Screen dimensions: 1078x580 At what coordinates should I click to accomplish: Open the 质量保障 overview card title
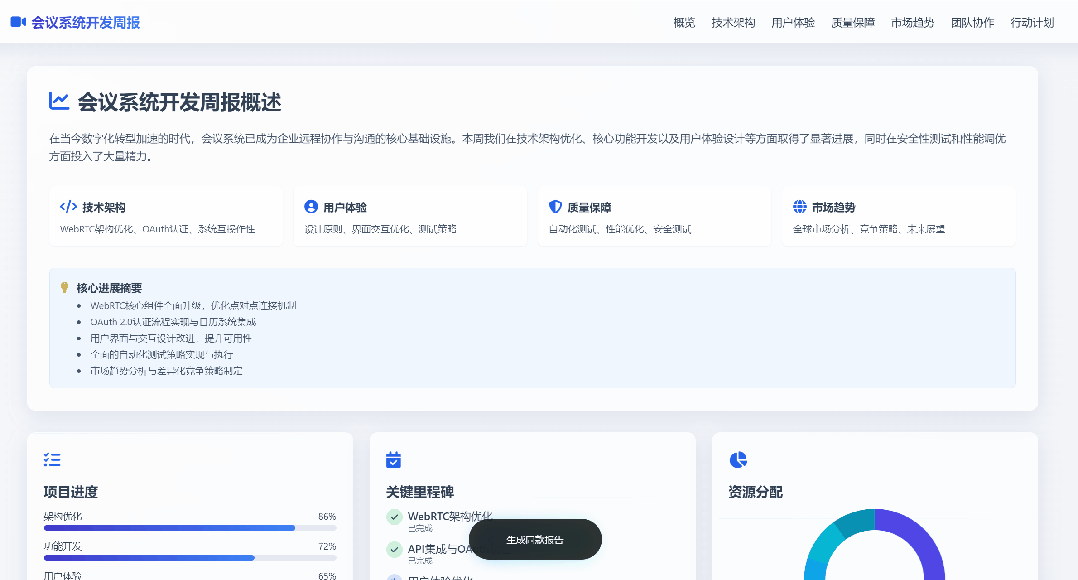tap(589, 207)
